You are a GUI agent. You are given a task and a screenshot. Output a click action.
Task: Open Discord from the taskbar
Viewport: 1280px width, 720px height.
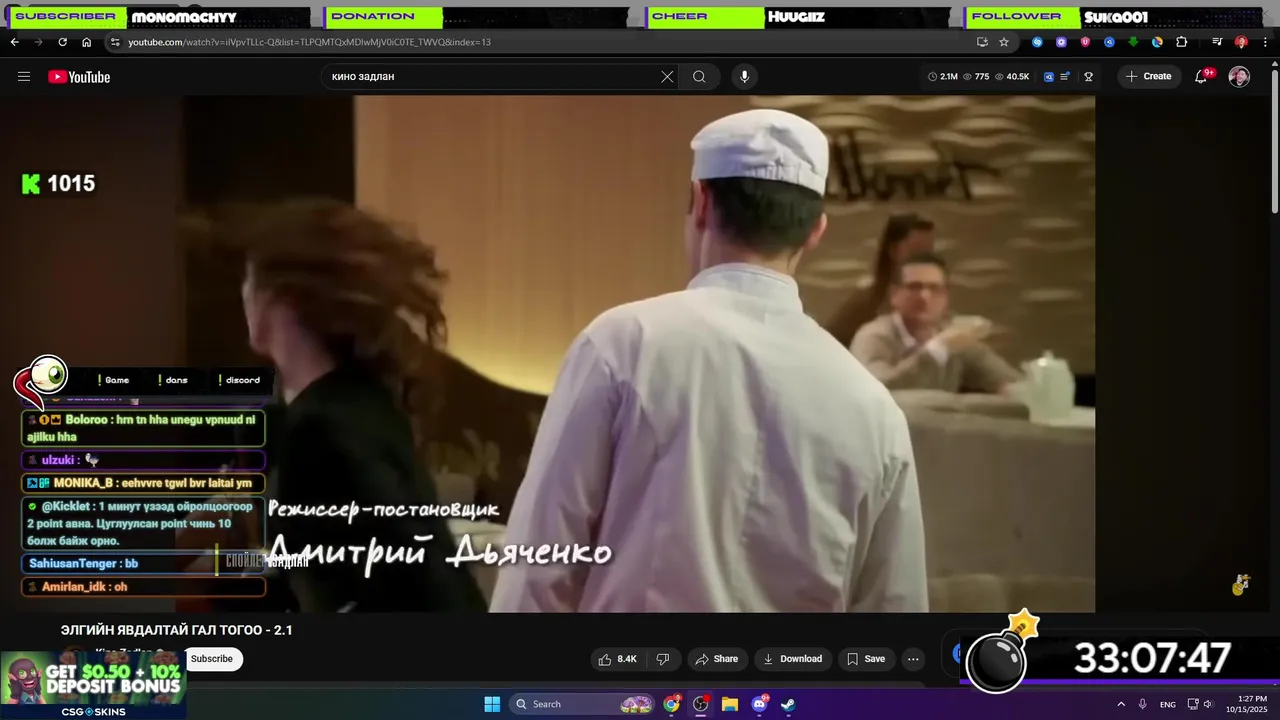pos(759,704)
